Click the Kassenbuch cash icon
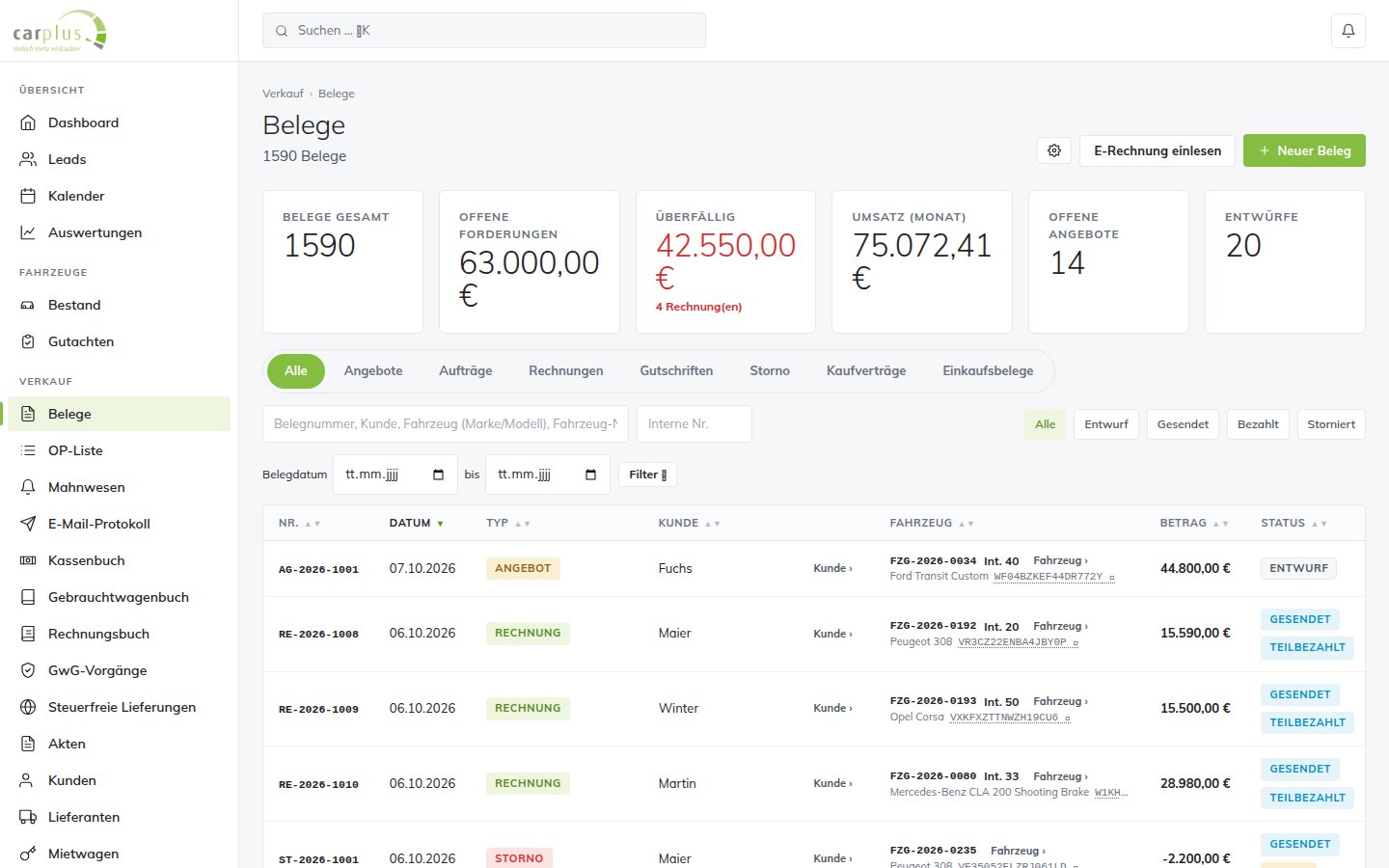Image resolution: width=1389 pixels, height=868 pixels. (28, 560)
